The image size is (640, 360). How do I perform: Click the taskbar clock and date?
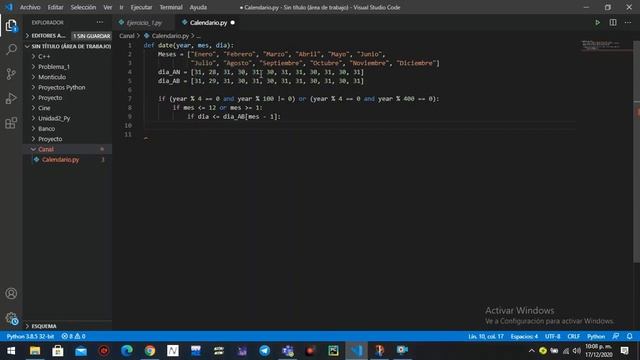pyautogui.click(x=599, y=351)
